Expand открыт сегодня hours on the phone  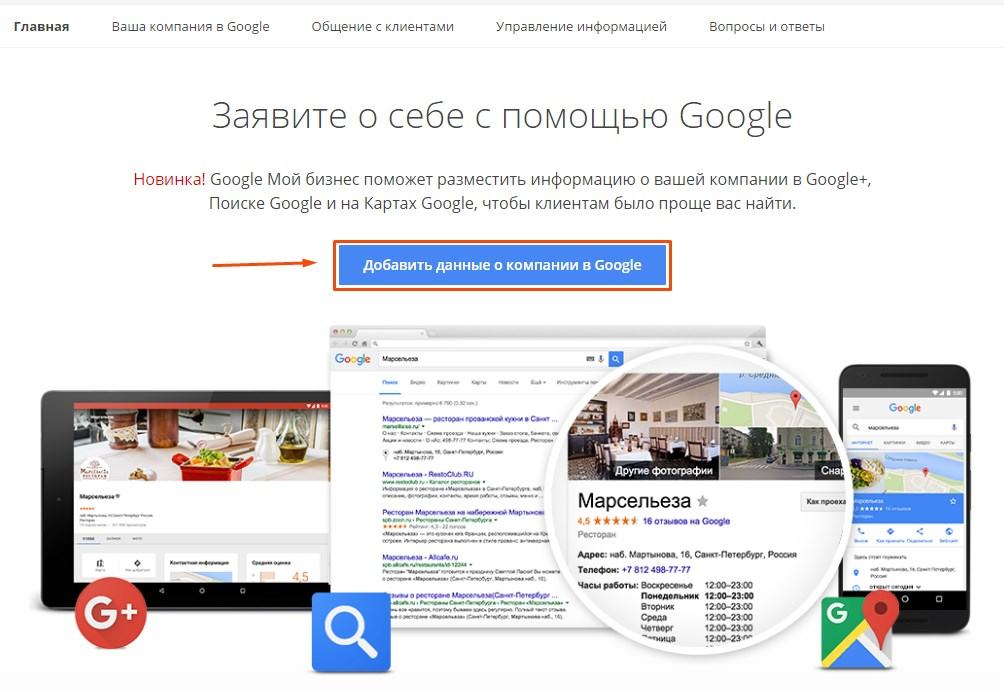pos(895,586)
